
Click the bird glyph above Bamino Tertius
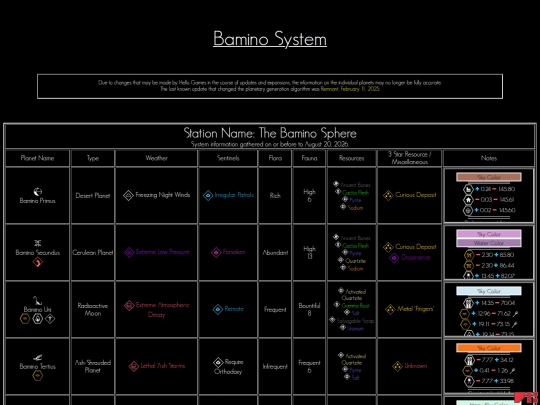pyautogui.click(x=37, y=358)
